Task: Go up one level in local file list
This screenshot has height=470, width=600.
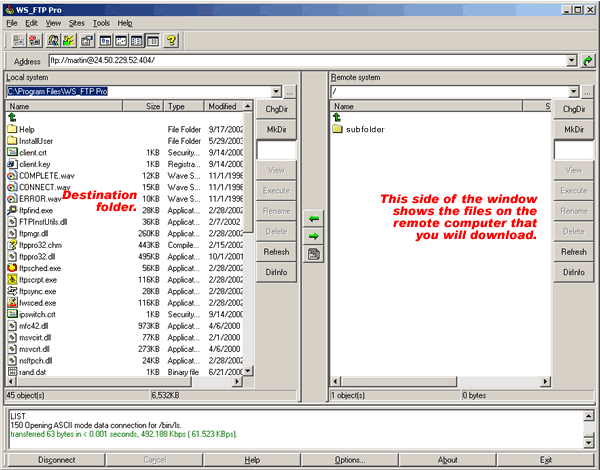Action: coord(12,117)
